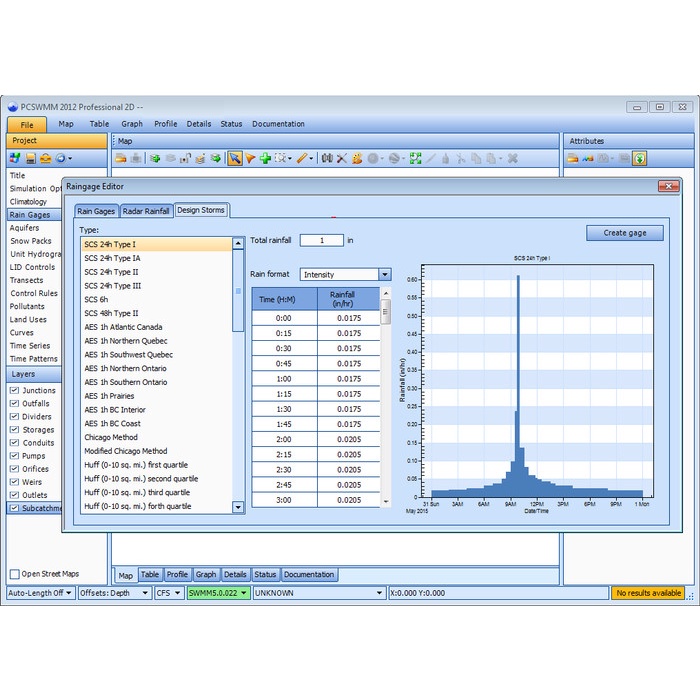This screenshot has height=700, width=700.
Task: Click the green plus Add entity tool
Action: [265, 158]
